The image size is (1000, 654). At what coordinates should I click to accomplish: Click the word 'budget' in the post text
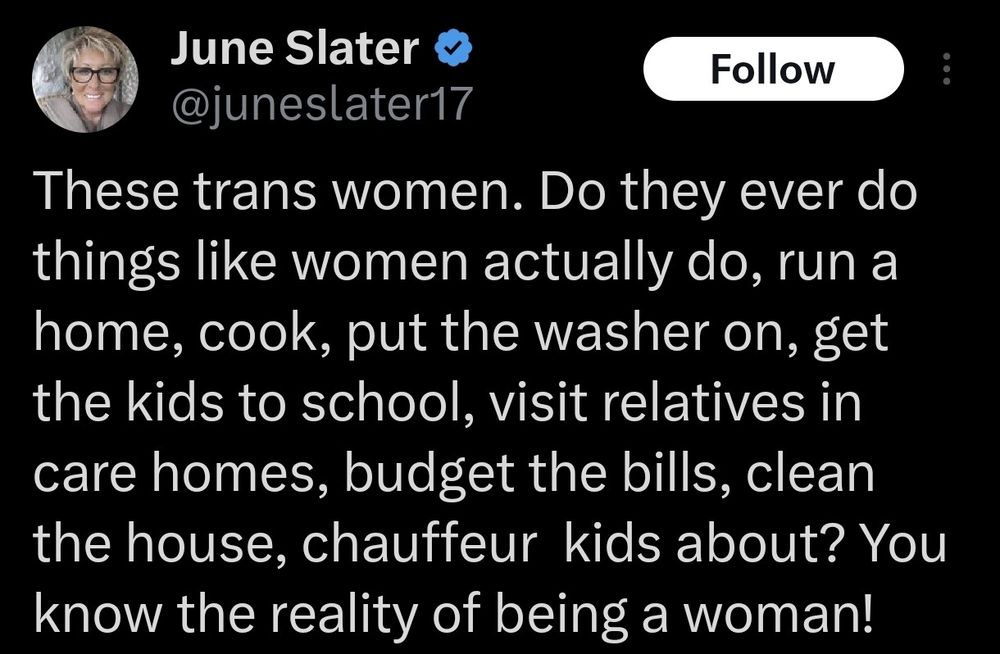click(430, 475)
